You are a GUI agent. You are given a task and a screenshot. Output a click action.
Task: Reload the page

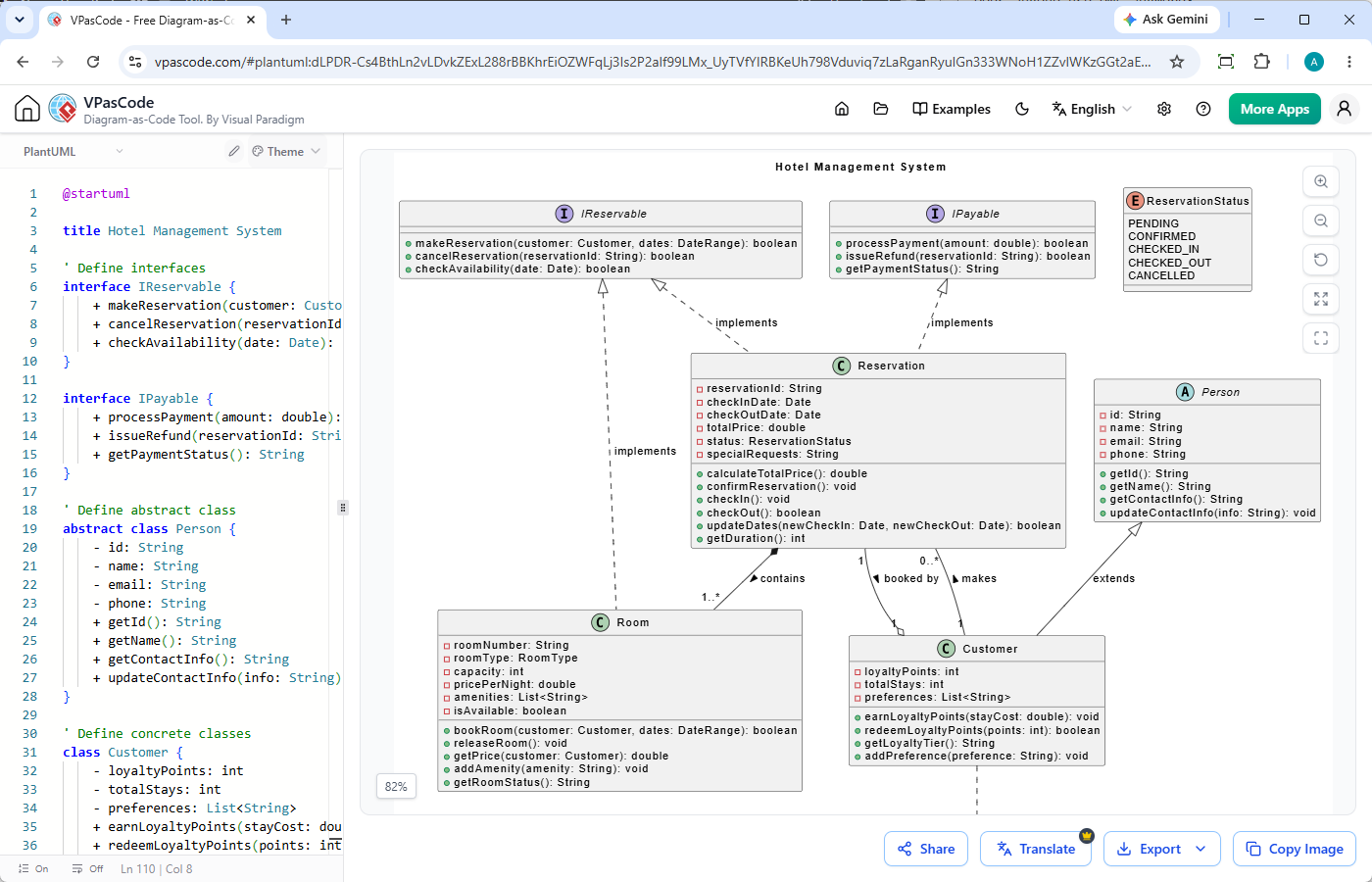[93, 62]
